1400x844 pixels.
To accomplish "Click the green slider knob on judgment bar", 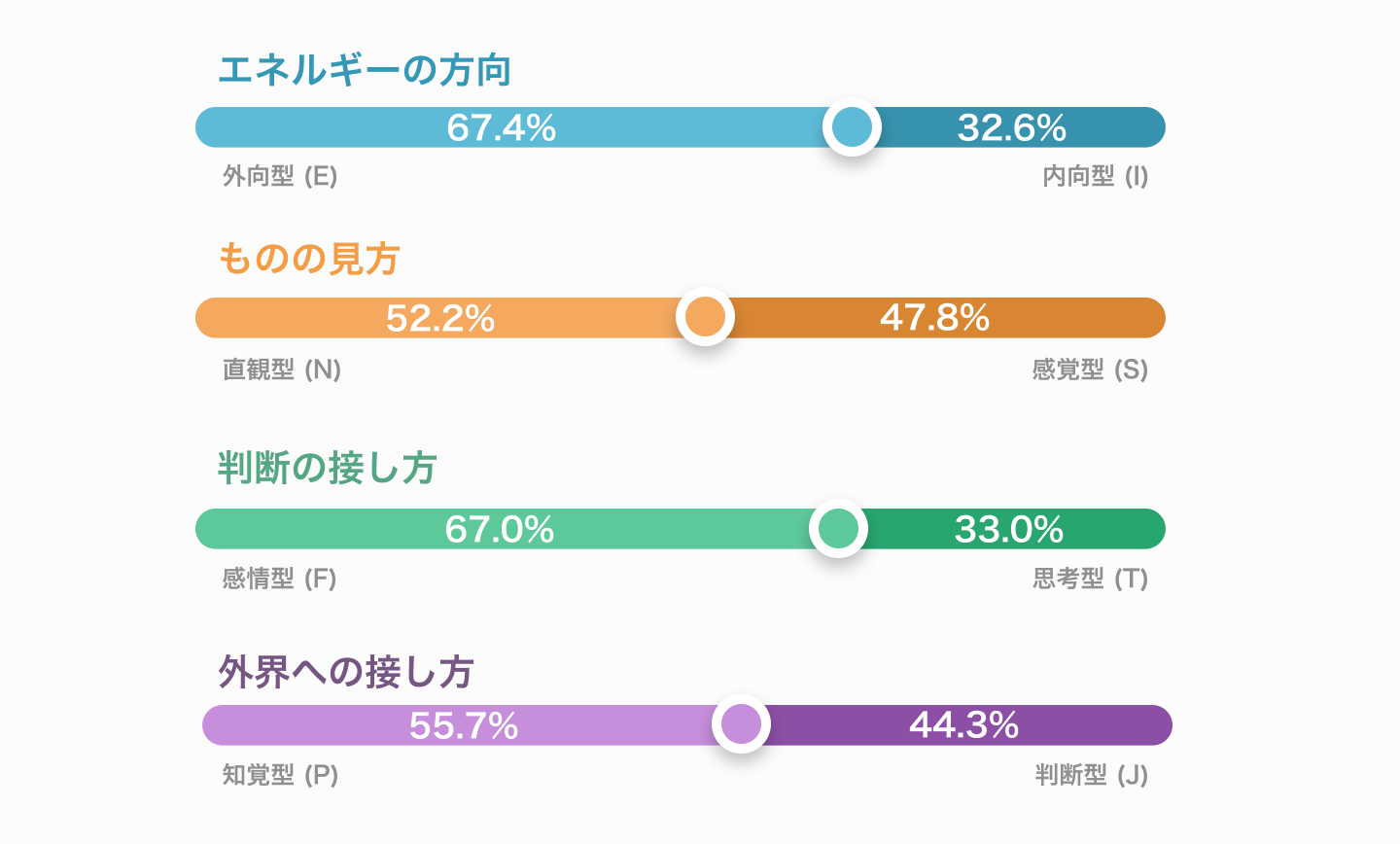I will coord(838,529).
